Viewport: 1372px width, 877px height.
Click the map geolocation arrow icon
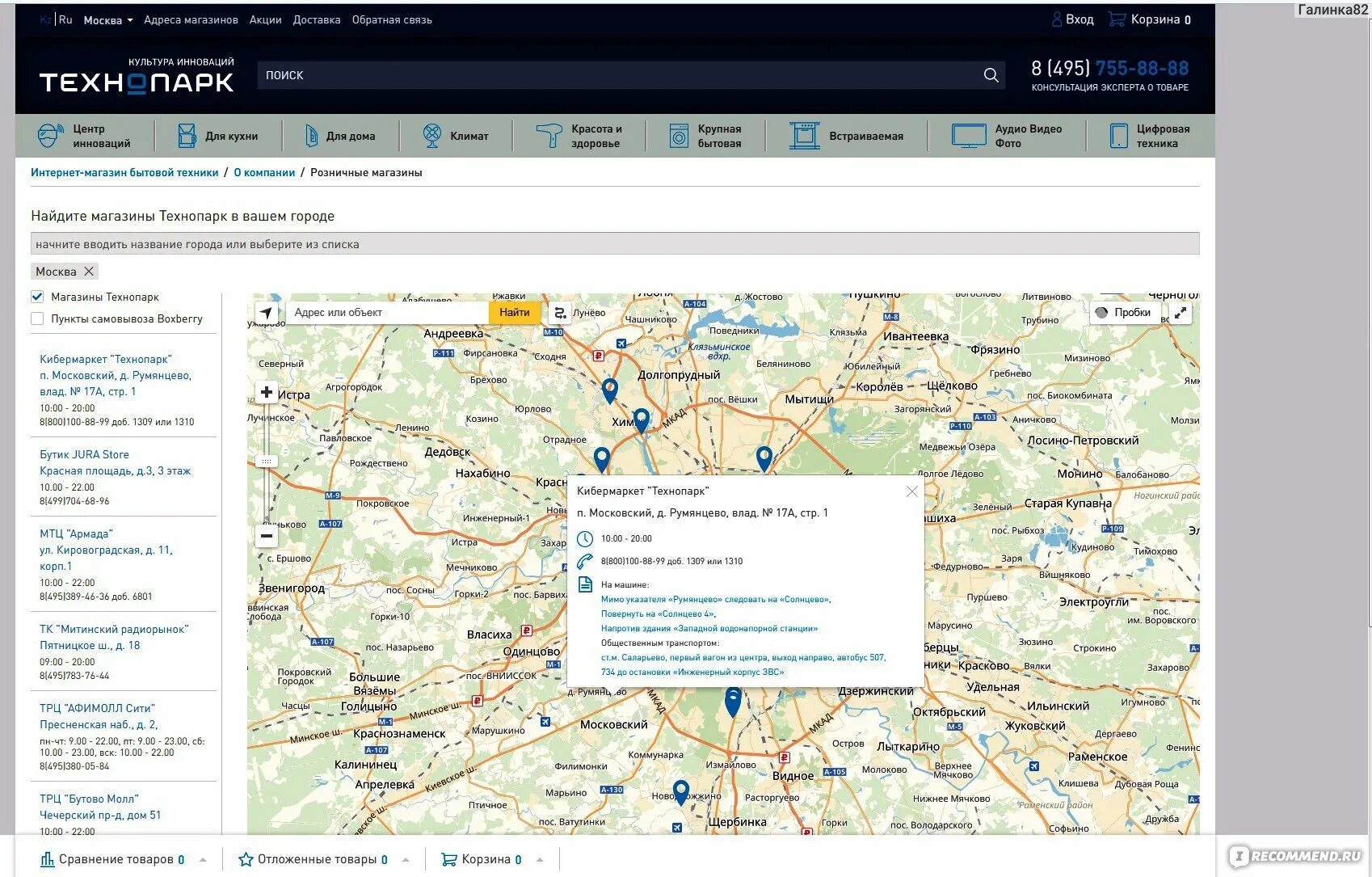(267, 313)
